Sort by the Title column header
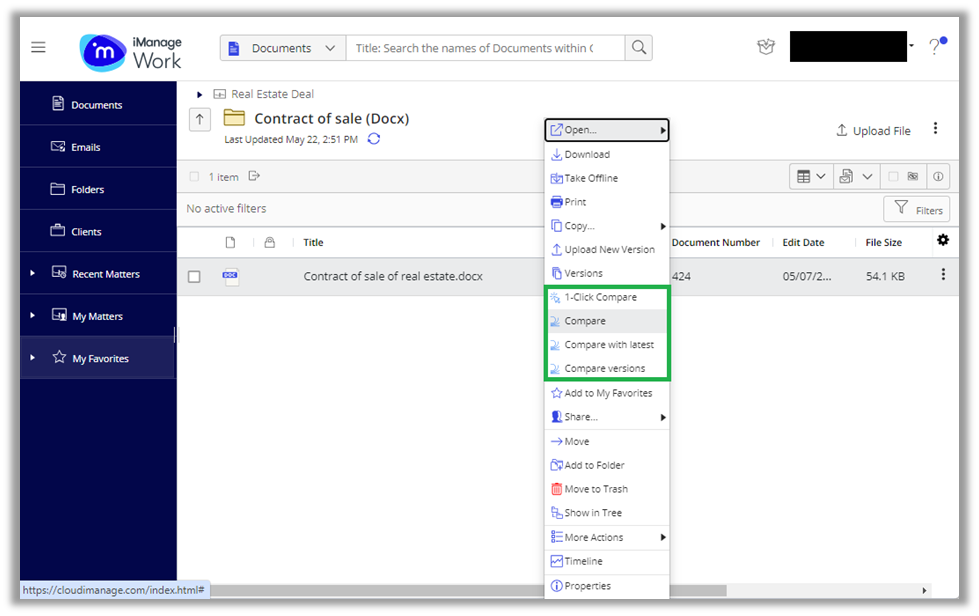 tap(313, 243)
